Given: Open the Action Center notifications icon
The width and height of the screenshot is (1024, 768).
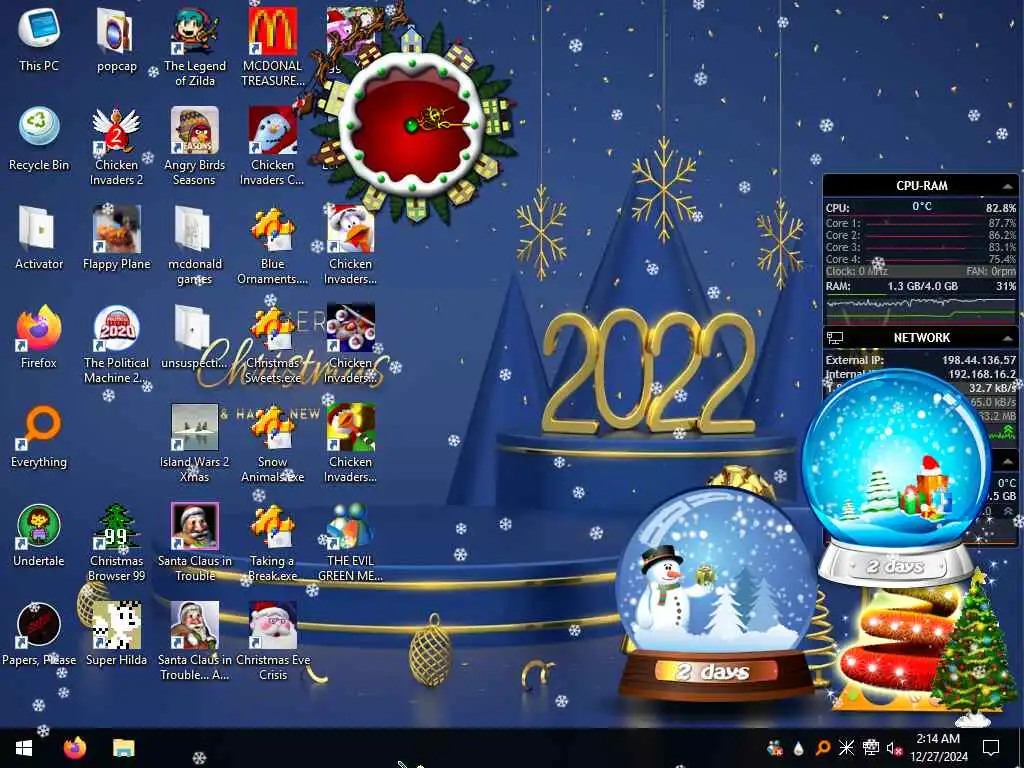Looking at the screenshot, I should (x=991, y=748).
